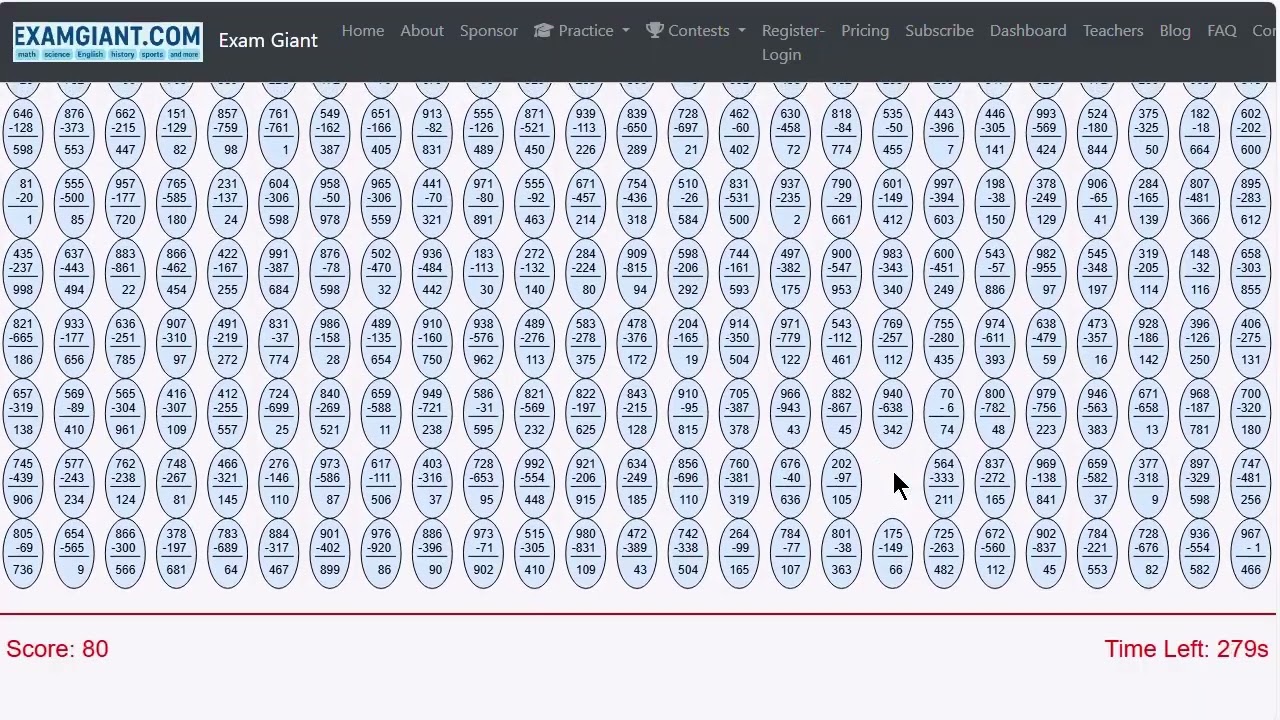Click the oval 604 − 306 = 598
This screenshot has height=720, width=1280.
(x=279, y=202)
